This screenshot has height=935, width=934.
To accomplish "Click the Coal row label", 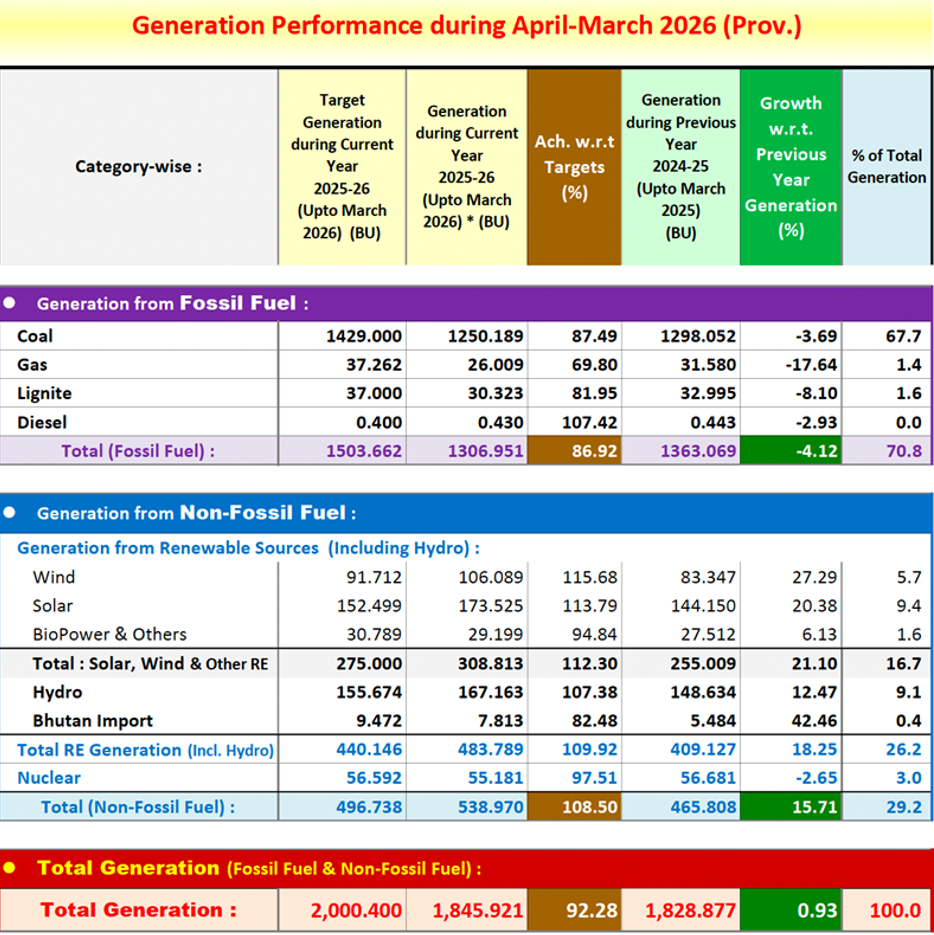I will tap(35, 337).
